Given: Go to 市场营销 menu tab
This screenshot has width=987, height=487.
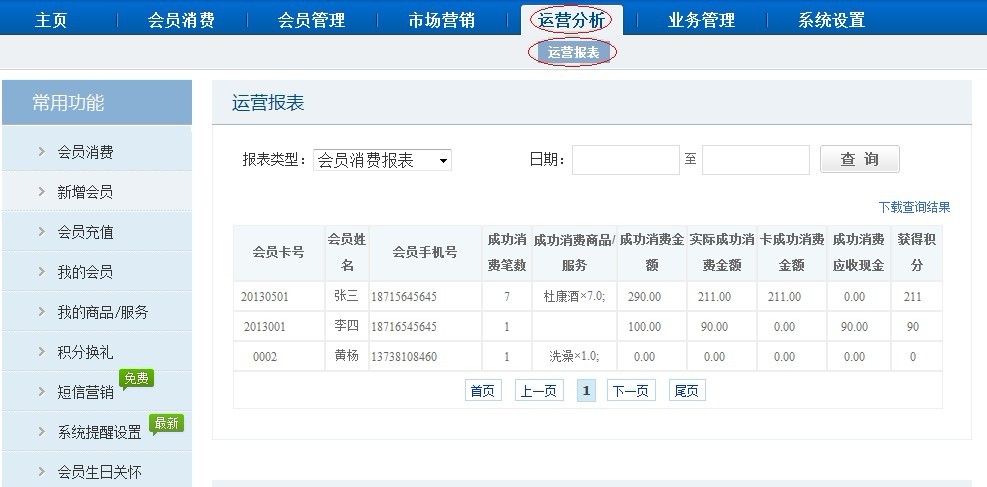Looking at the screenshot, I should (441, 20).
